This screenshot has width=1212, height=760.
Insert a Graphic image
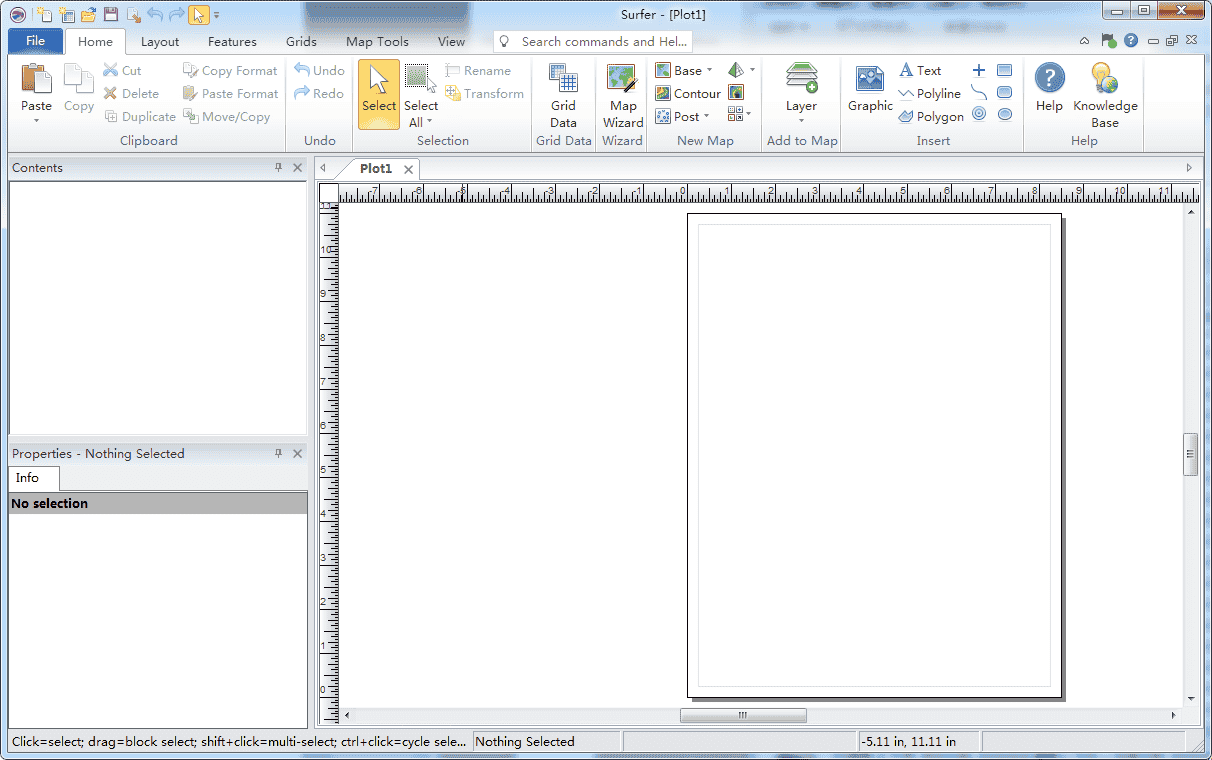tap(870, 89)
